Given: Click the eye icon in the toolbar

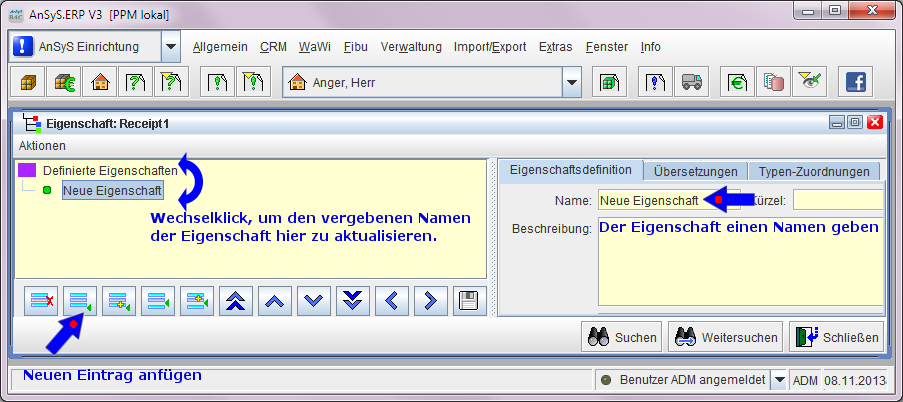Looking at the screenshot, I should click(x=808, y=83).
